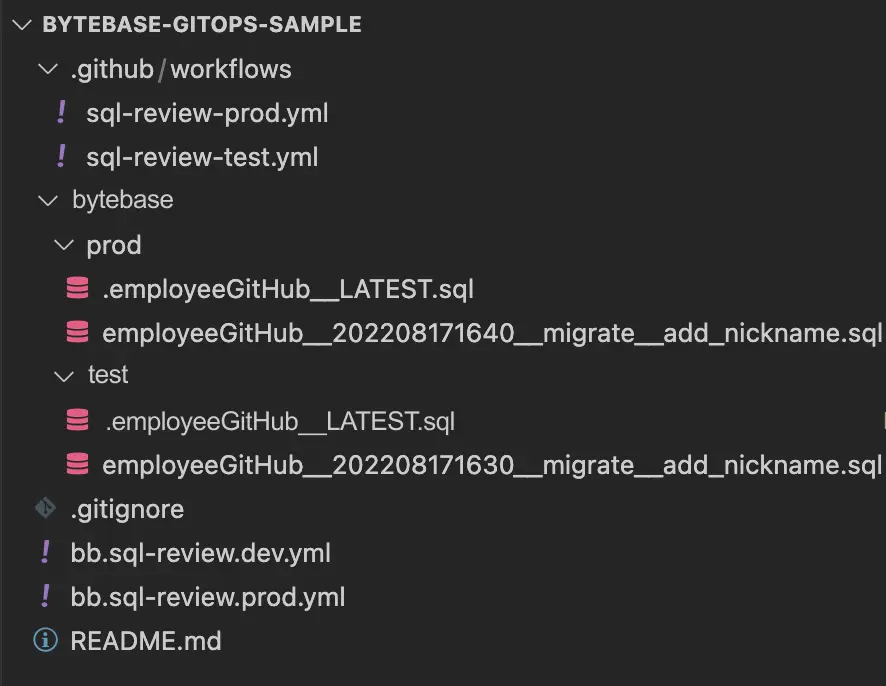886x686 pixels.
Task: Select the prod folder label
Action: tap(114, 246)
